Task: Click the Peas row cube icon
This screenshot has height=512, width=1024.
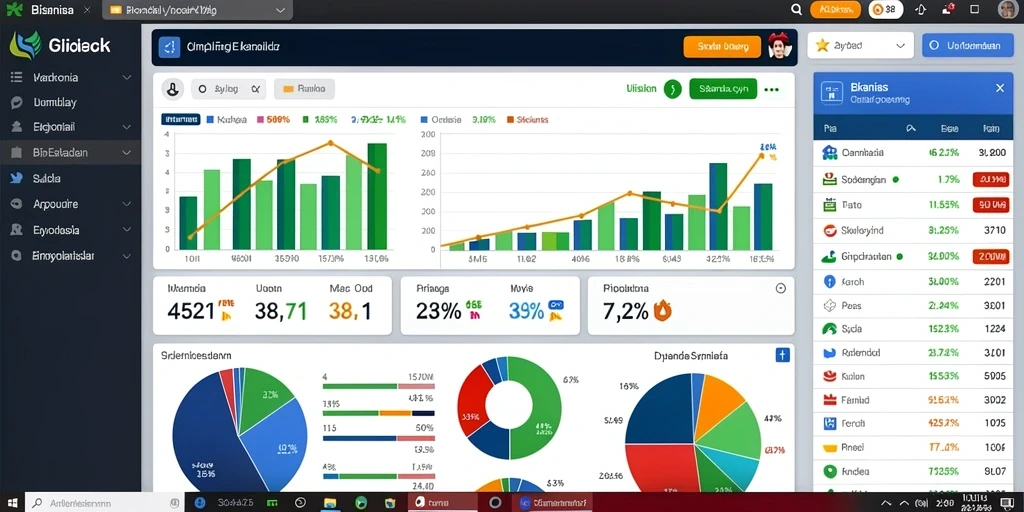Action: [x=829, y=305]
